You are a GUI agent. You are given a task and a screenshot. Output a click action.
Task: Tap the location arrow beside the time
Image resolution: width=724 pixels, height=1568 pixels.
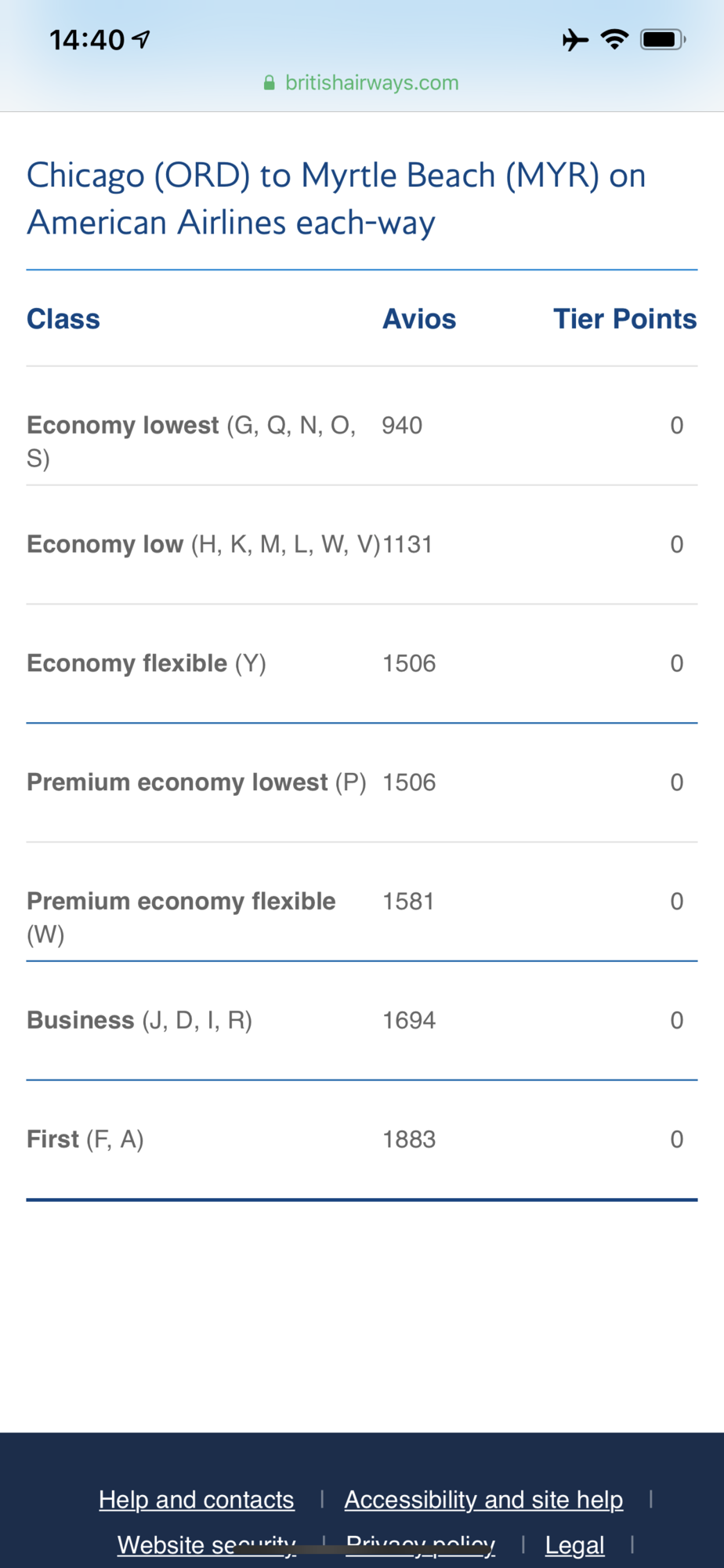coord(141,39)
